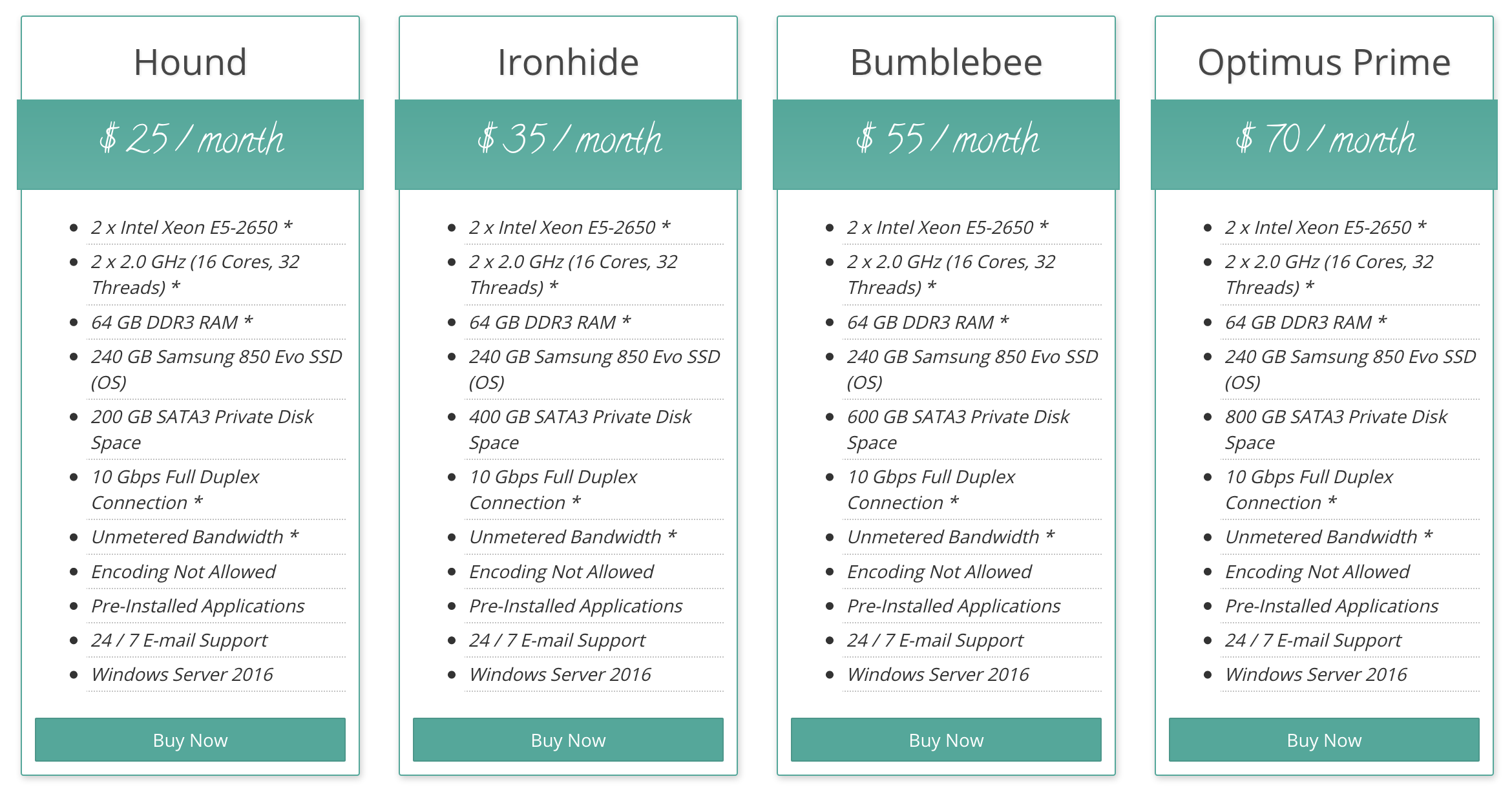Select 24 / 7 E-mail Support under Bumblebee

(x=935, y=640)
